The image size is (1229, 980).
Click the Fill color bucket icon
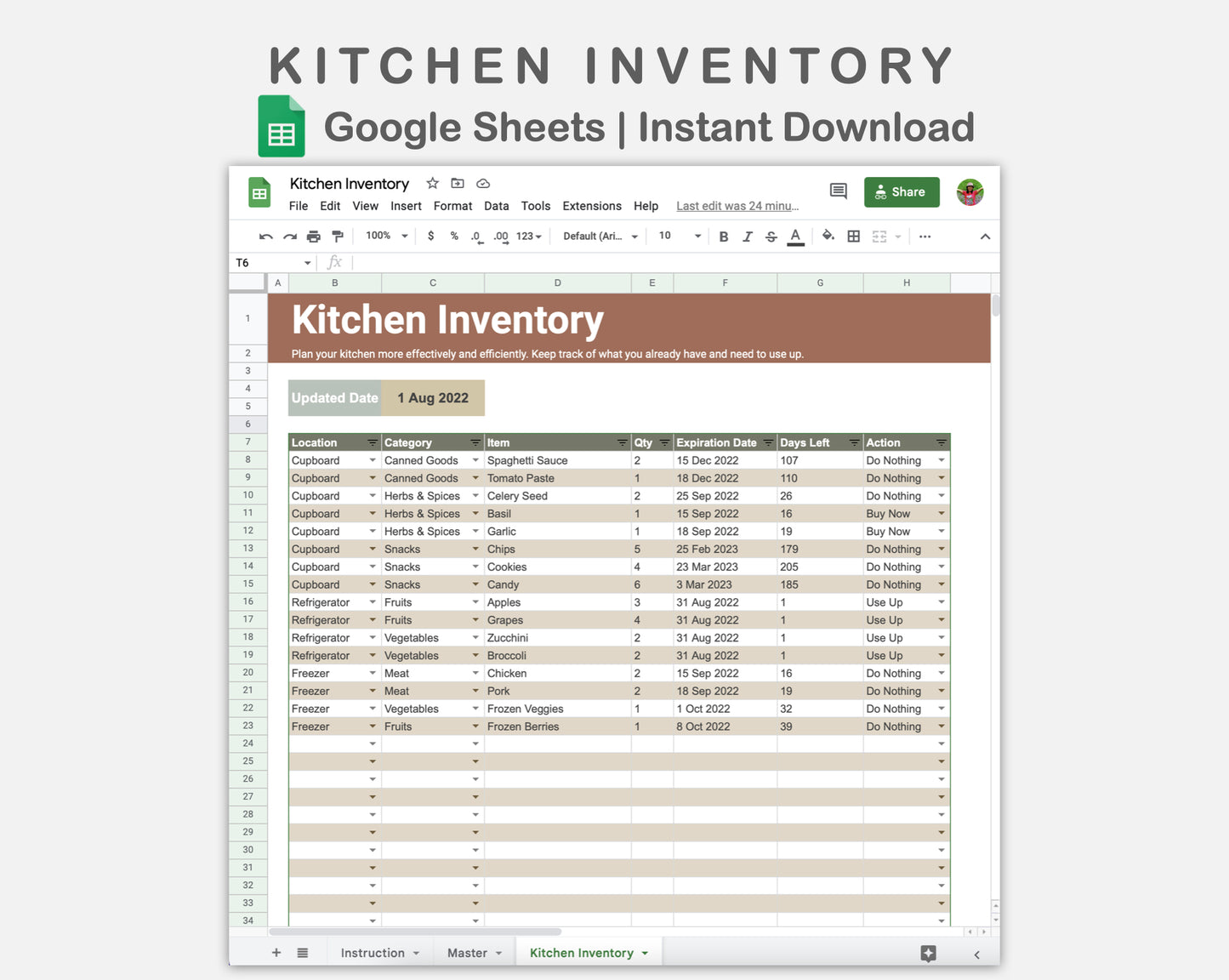pyautogui.click(x=828, y=236)
